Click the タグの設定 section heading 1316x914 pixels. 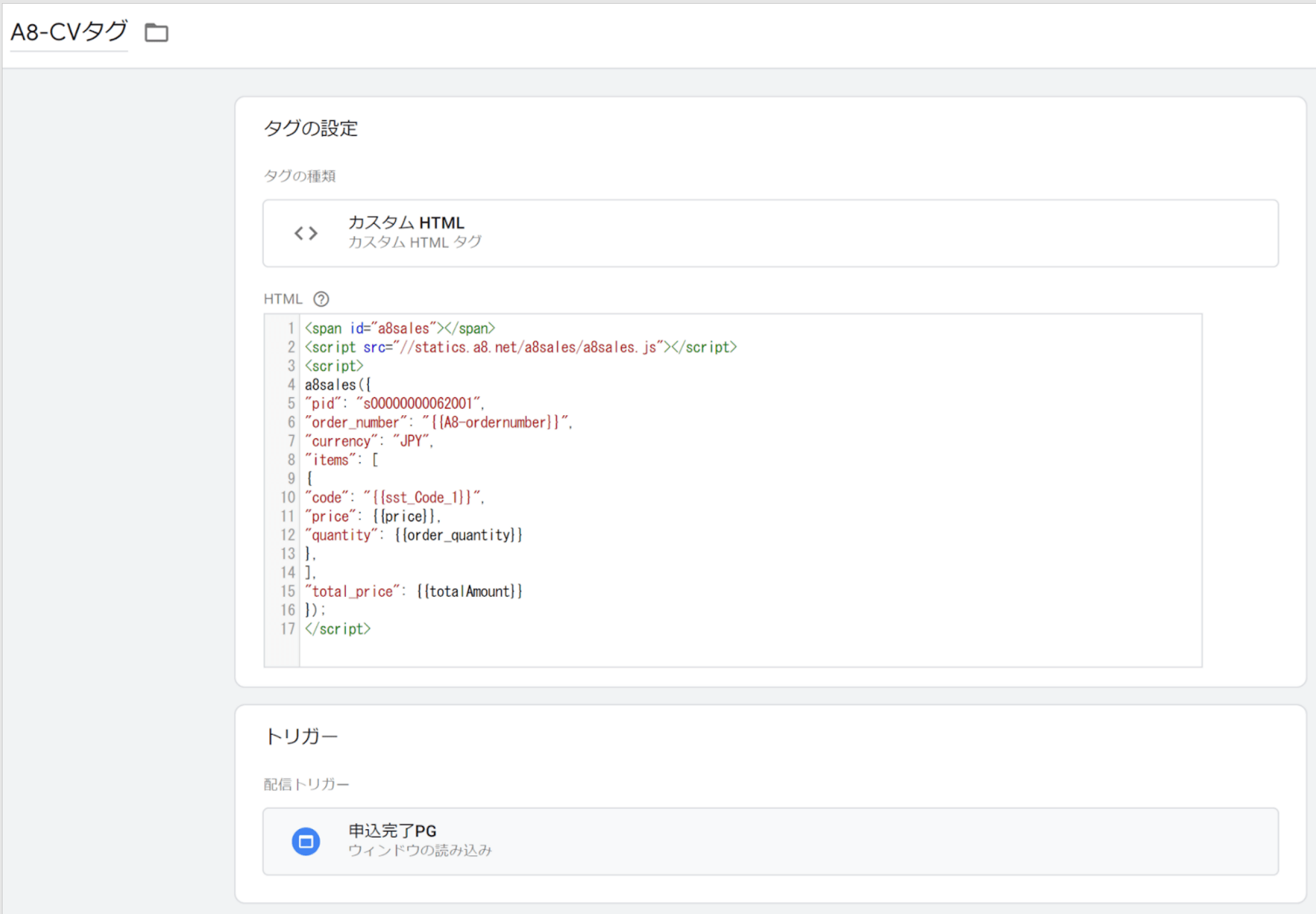pyautogui.click(x=311, y=128)
